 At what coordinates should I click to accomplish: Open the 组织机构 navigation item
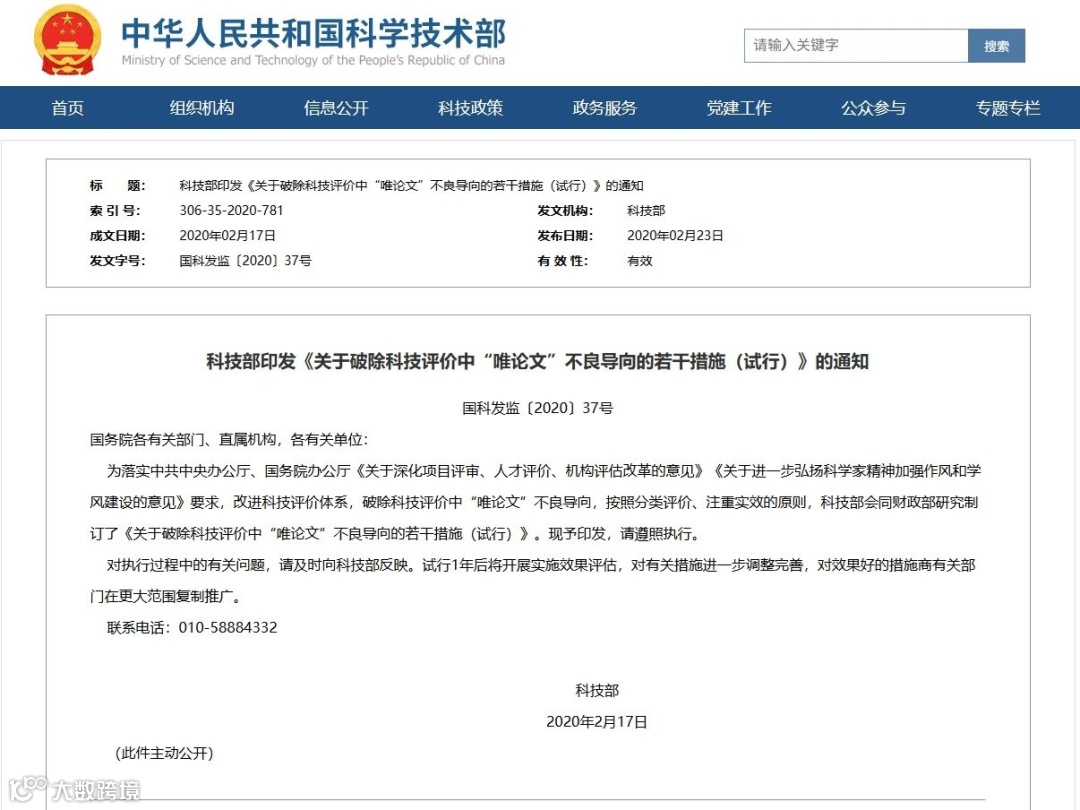[x=202, y=108]
